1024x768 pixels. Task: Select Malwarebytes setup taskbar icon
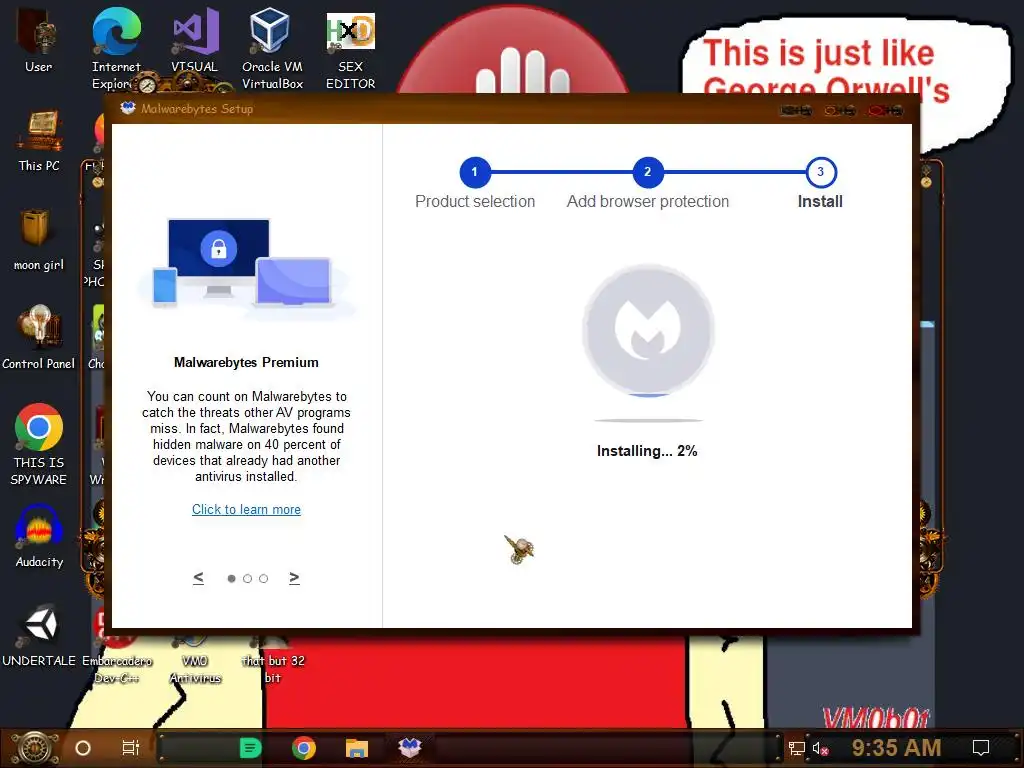coord(410,748)
